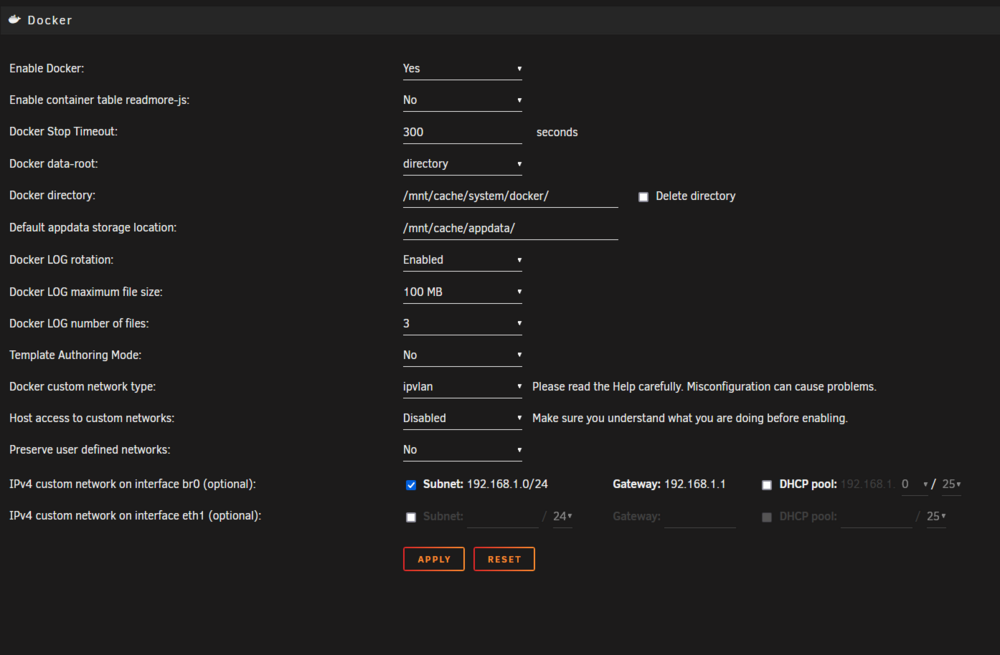Focus the Docker Stop Timeout field
The height and width of the screenshot is (655, 1000).
(x=462, y=132)
